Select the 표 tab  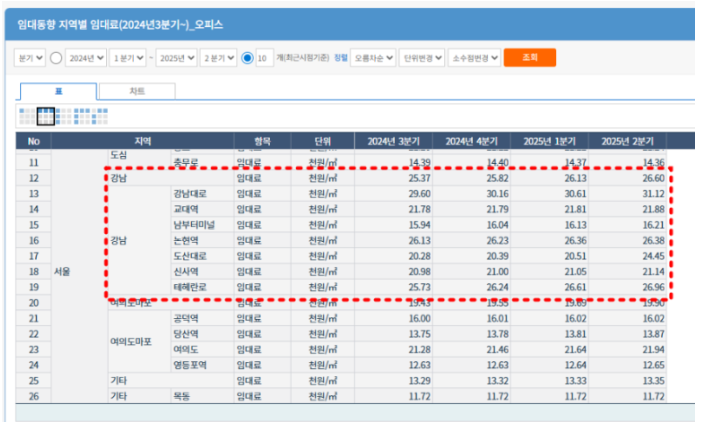pyautogui.click(x=58, y=91)
